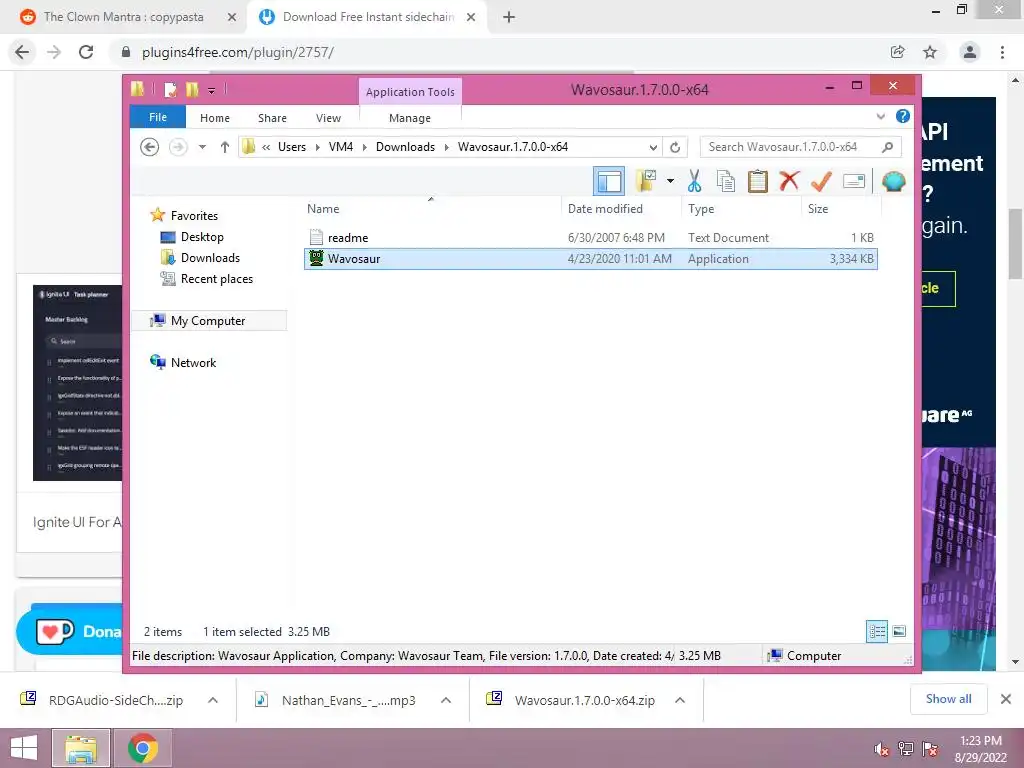Screen dimensions: 1024x768
Task: Open dropdown arrow beside folder options icon
Action: 670,181
